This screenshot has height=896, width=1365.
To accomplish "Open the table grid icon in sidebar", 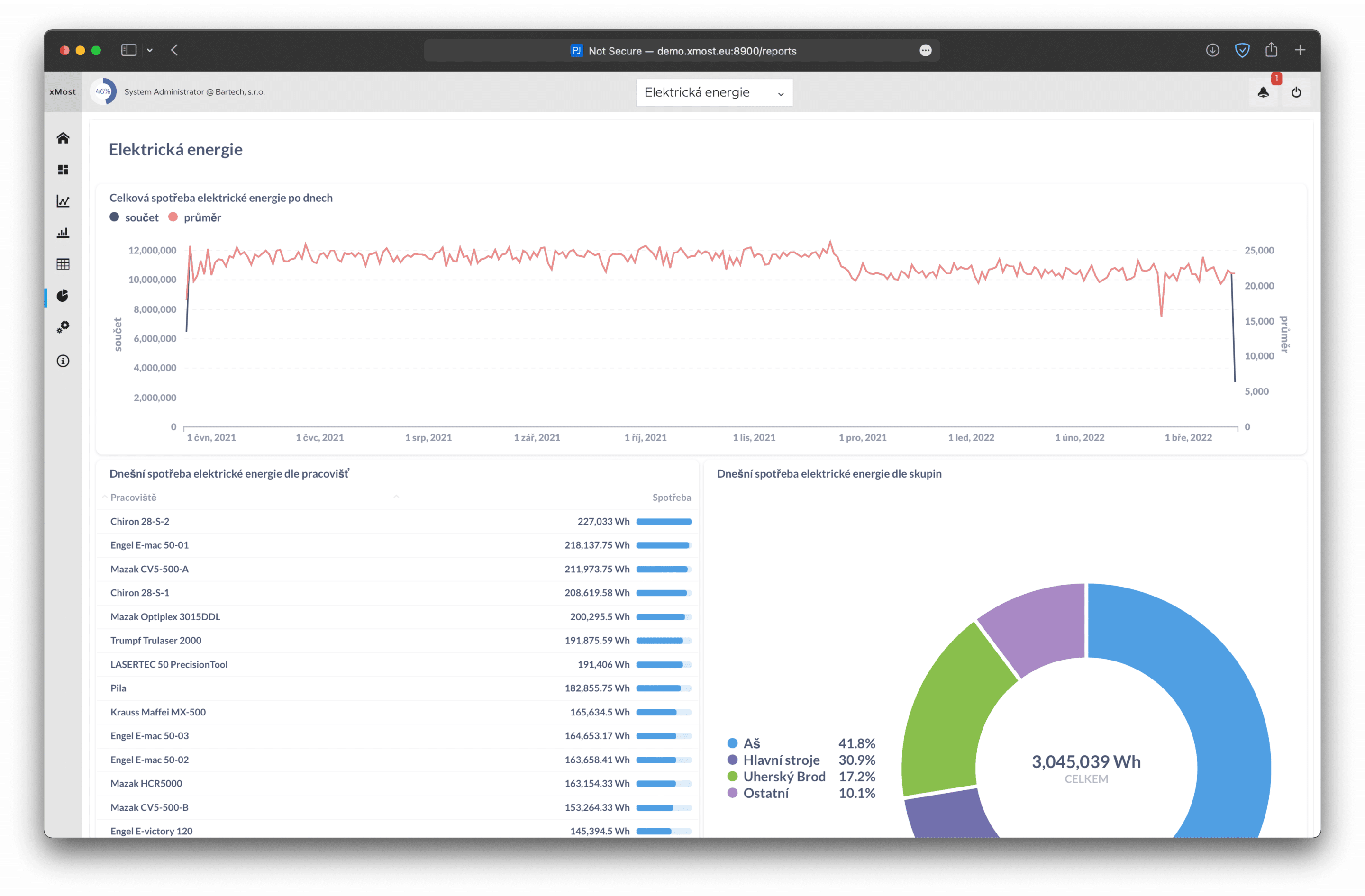I will (x=63, y=264).
